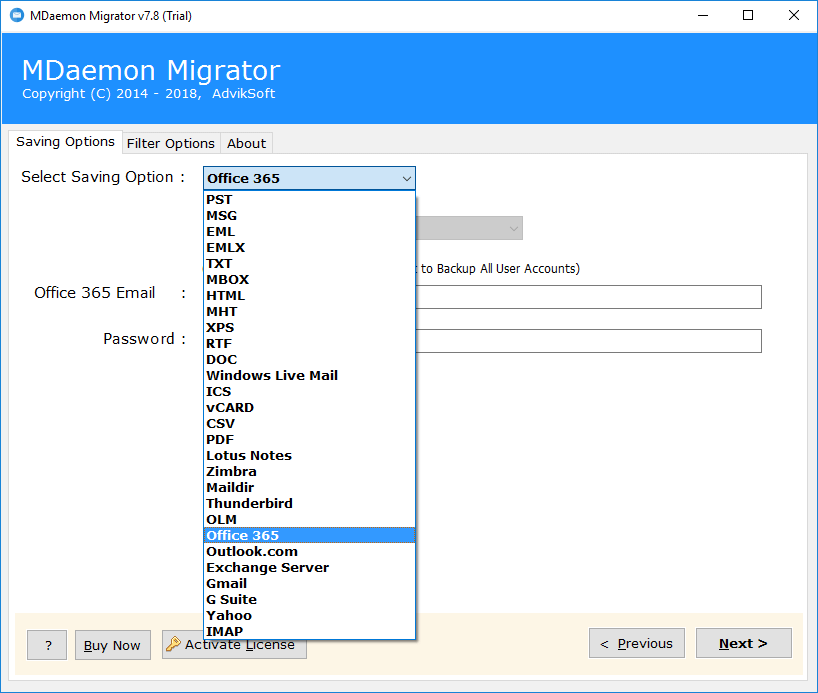
Task: Open the About tab
Action: [x=246, y=144]
